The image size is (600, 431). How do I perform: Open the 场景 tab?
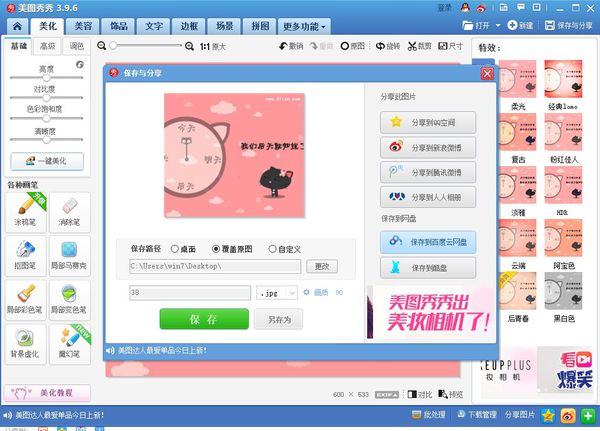[x=224, y=26]
